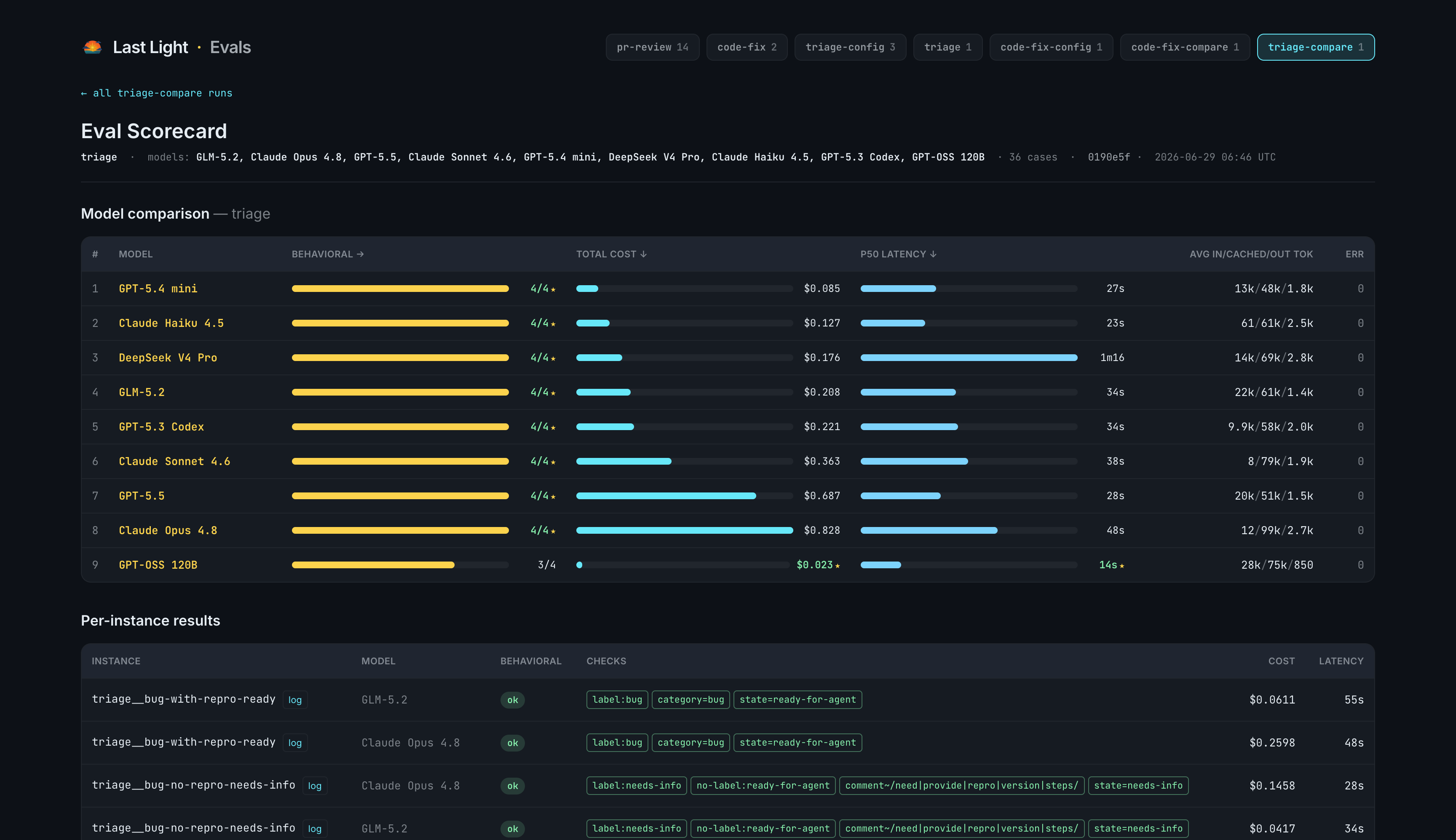Click the Last Light sunset logo icon
This screenshot has width=1456, height=840.
[x=92, y=47]
